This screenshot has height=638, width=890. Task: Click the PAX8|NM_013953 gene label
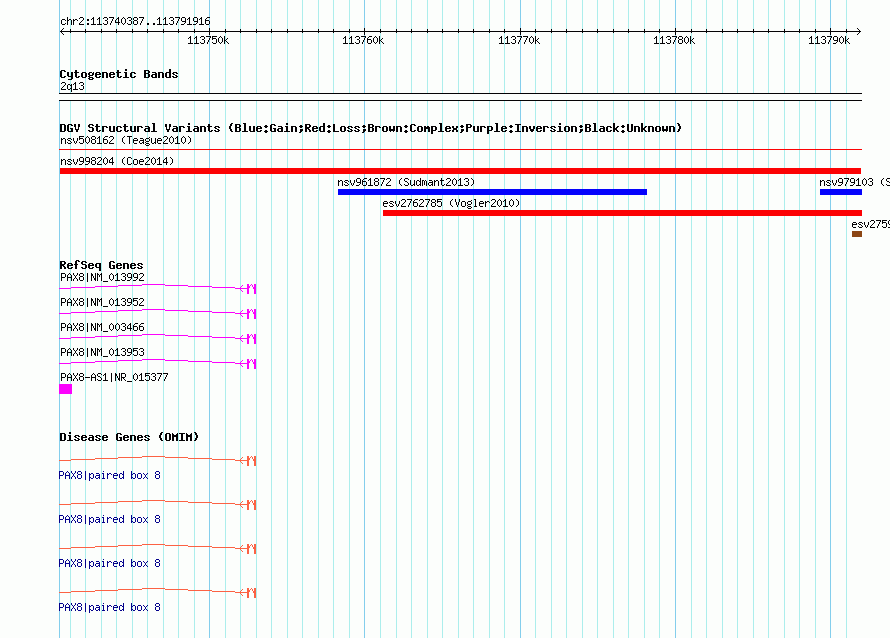[x=102, y=352]
